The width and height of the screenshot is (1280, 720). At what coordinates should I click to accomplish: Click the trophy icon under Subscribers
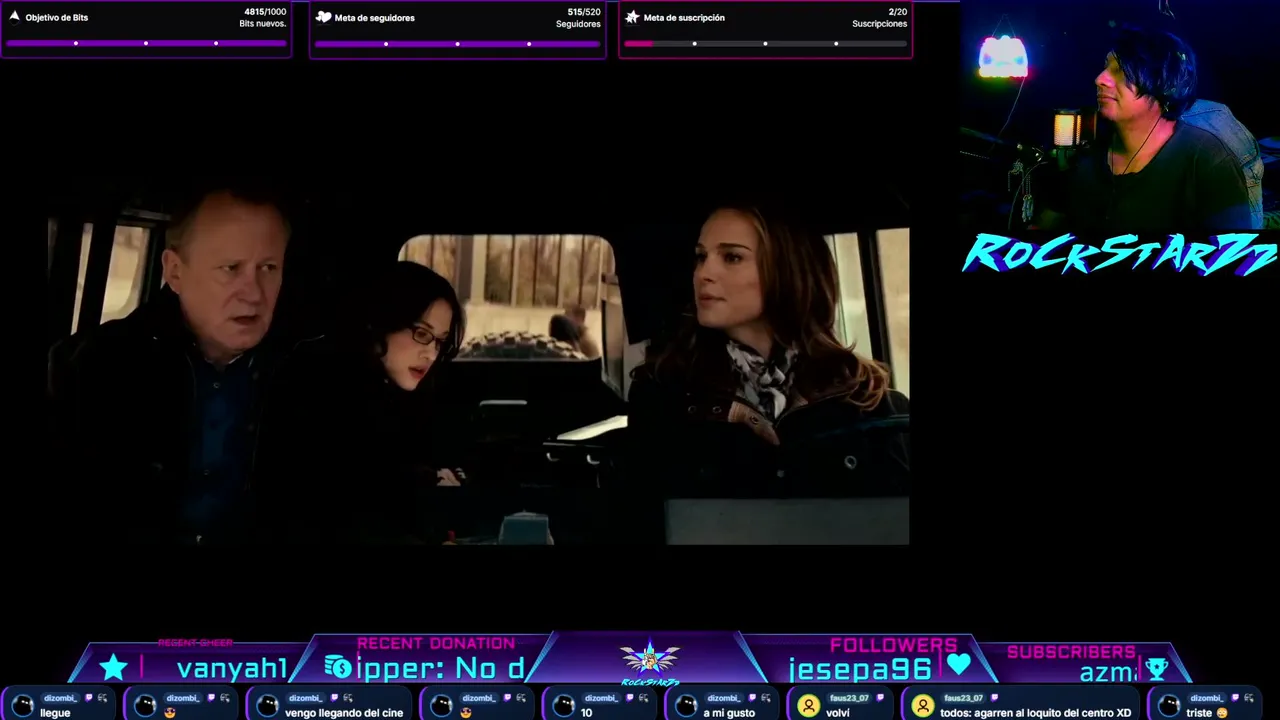point(1156,669)
